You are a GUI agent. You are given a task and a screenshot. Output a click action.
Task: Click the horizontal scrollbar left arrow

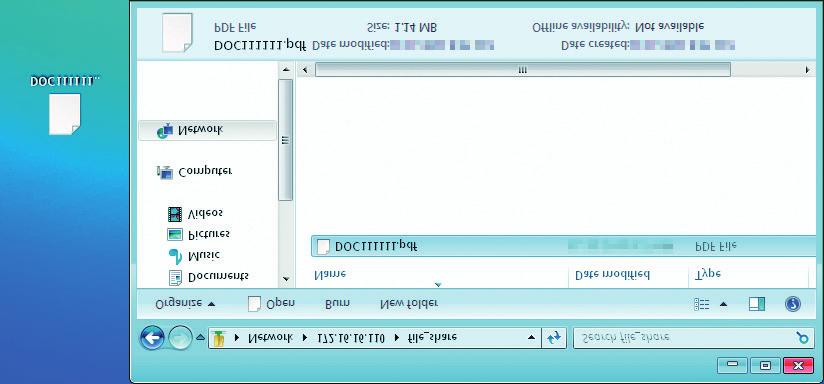(x=304, y=69)
